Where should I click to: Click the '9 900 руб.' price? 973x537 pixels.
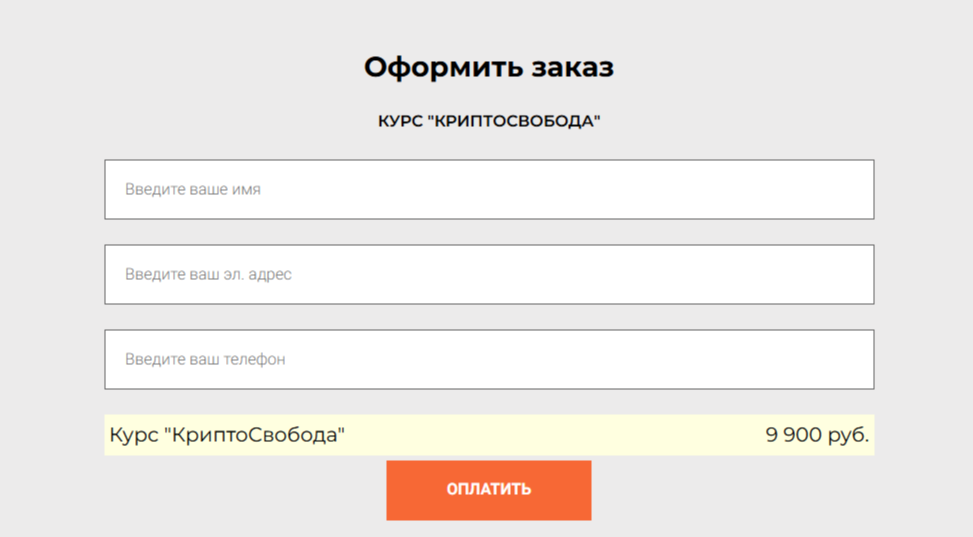tap(817, 435)
